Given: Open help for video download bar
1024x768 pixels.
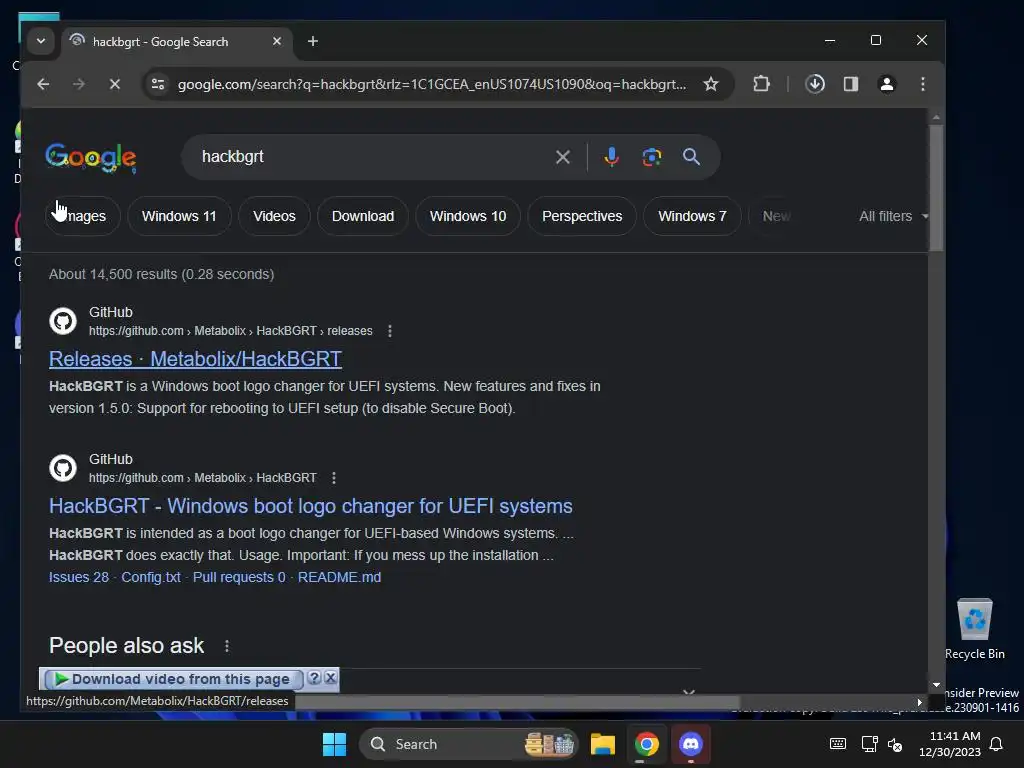Looking at the screenshot, I should [x=314, y=678].
